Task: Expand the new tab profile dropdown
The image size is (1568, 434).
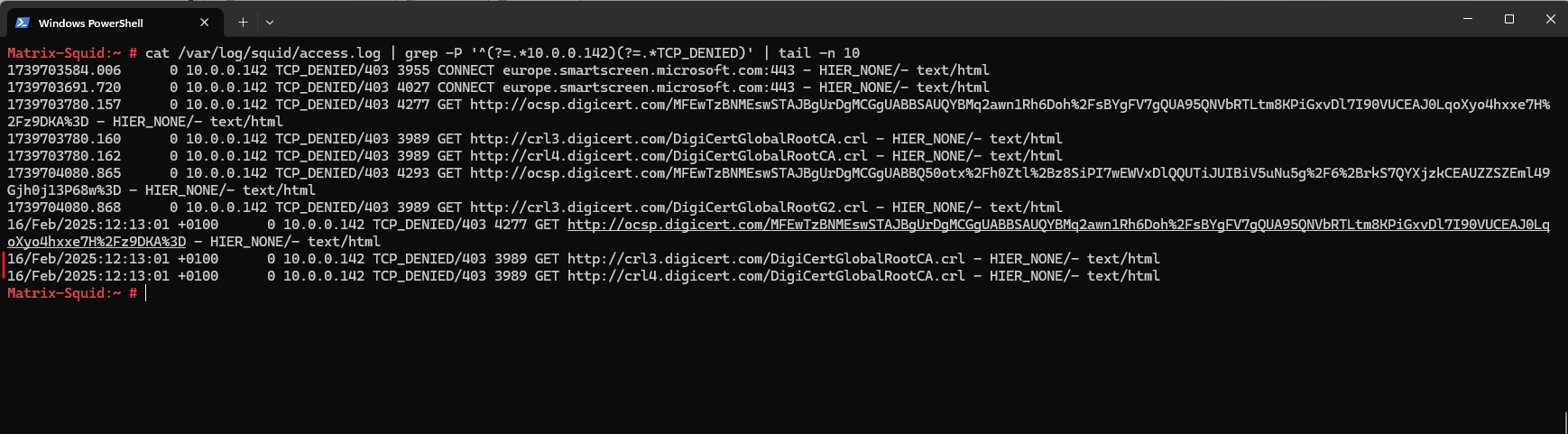Action: click(270, 23)
